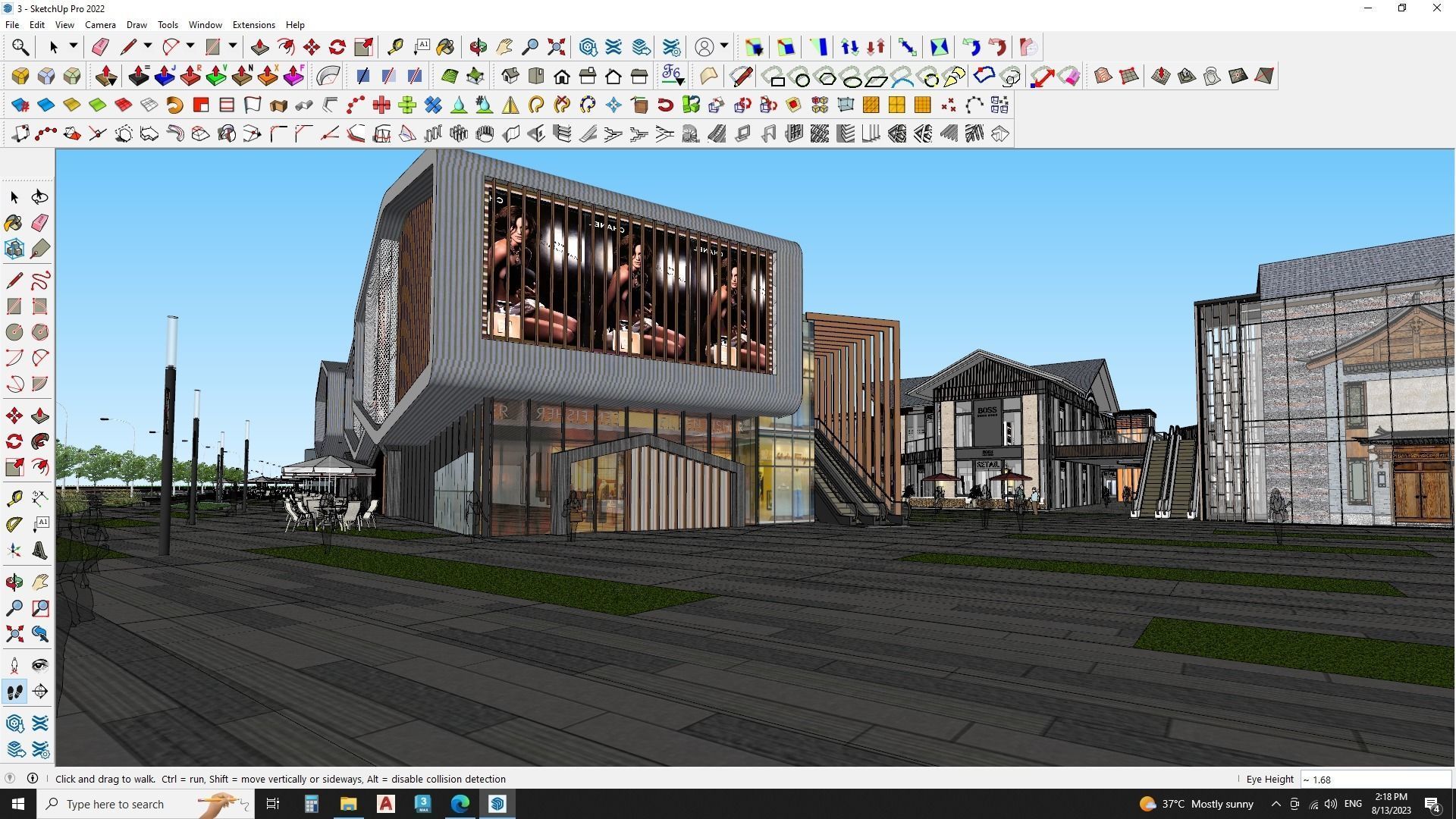Screen dimensions: 1456x819
Task: Select the Front view house icon
Action: [562, 76]
